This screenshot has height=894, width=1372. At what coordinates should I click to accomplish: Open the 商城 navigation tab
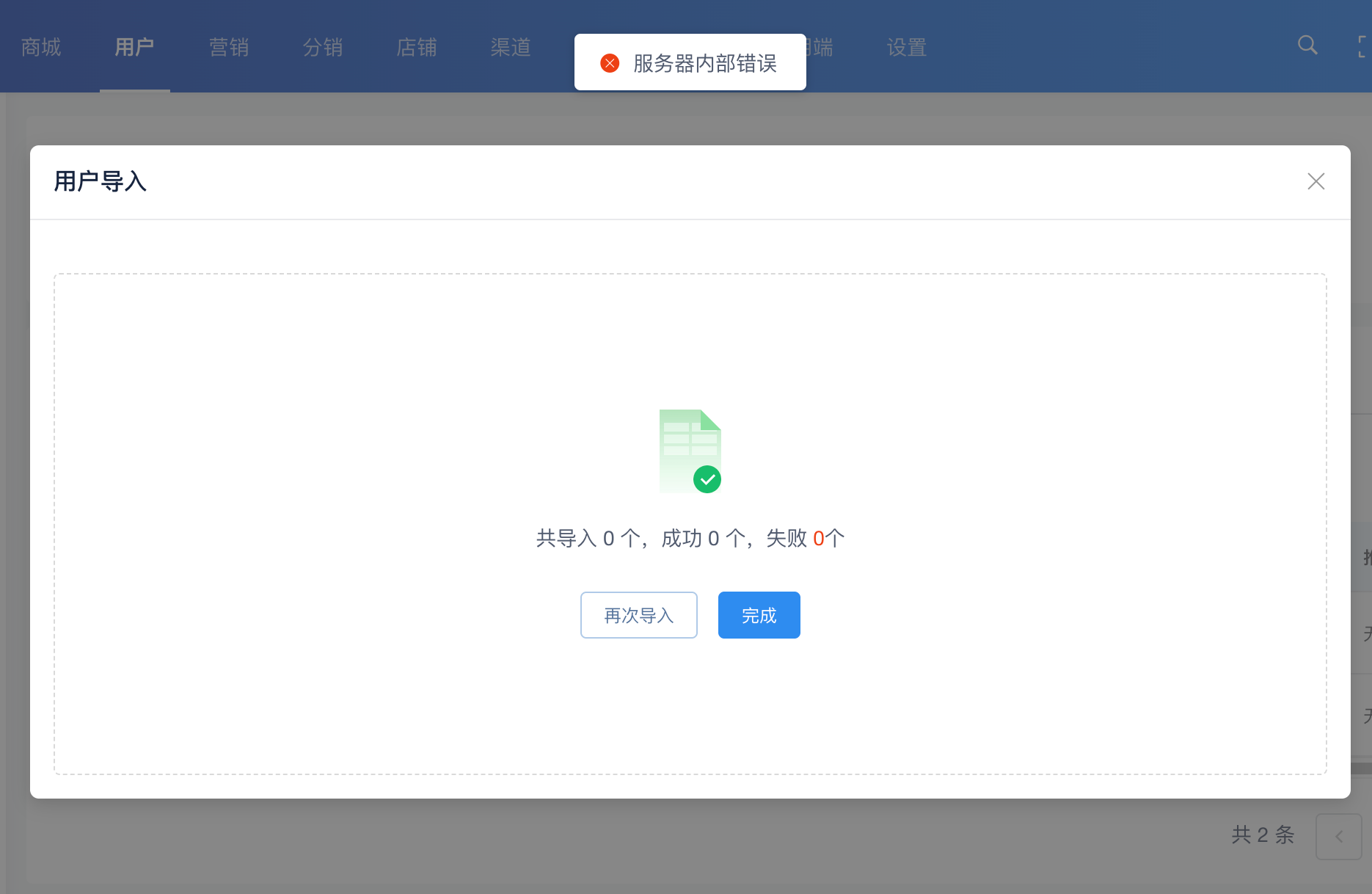pos(41,48)
